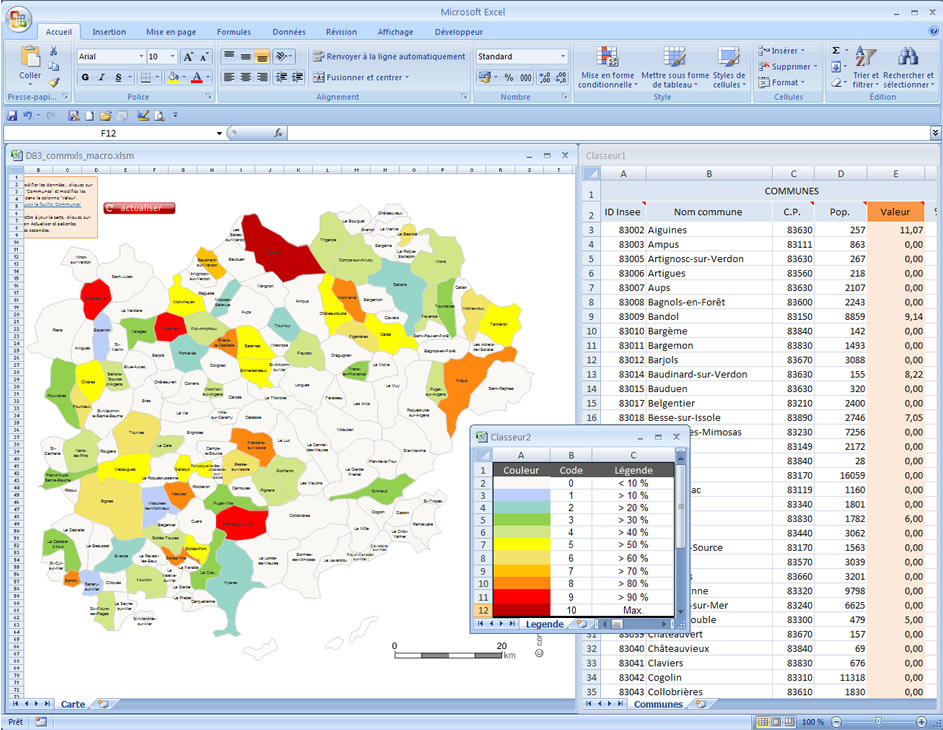Image resolution: width=943 pixels, height=730 pixels.
Task: Expand Fusionner et centrer options arrow
Action: (x=407, y=77)
